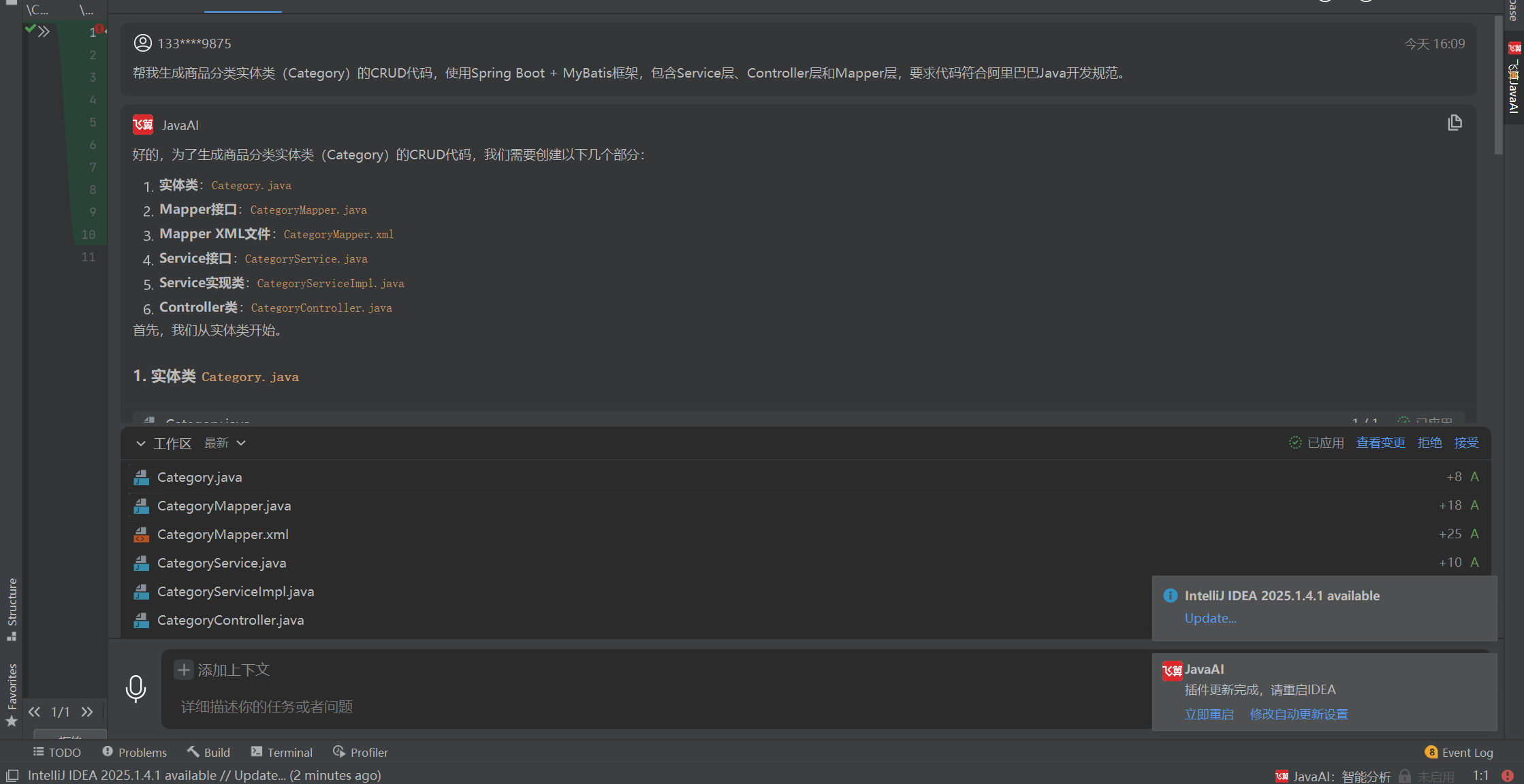Select CategoryController.java in the workspace list
1524x784 pixels.
(x=639, y=620)
